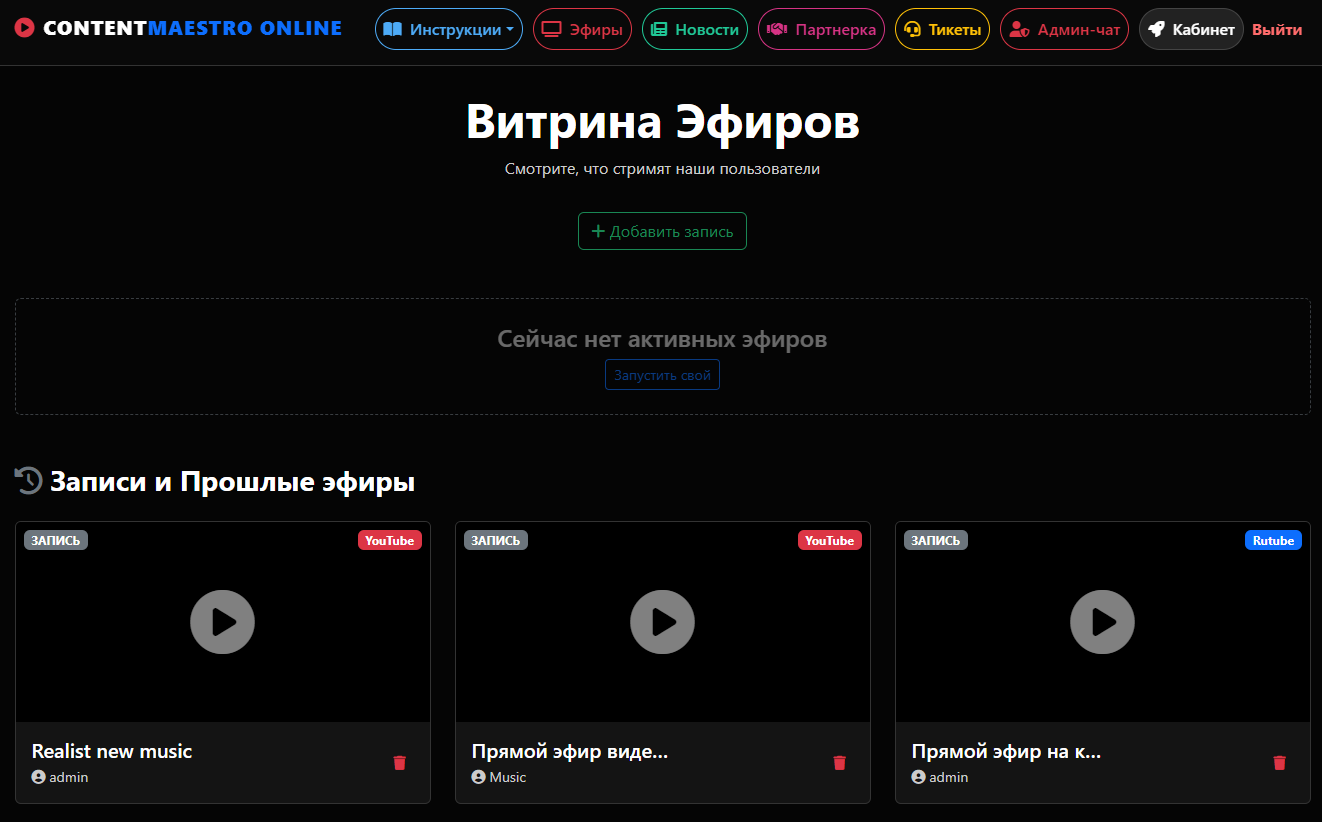
Task: Click the Добавить запись button
Action: 662,231
